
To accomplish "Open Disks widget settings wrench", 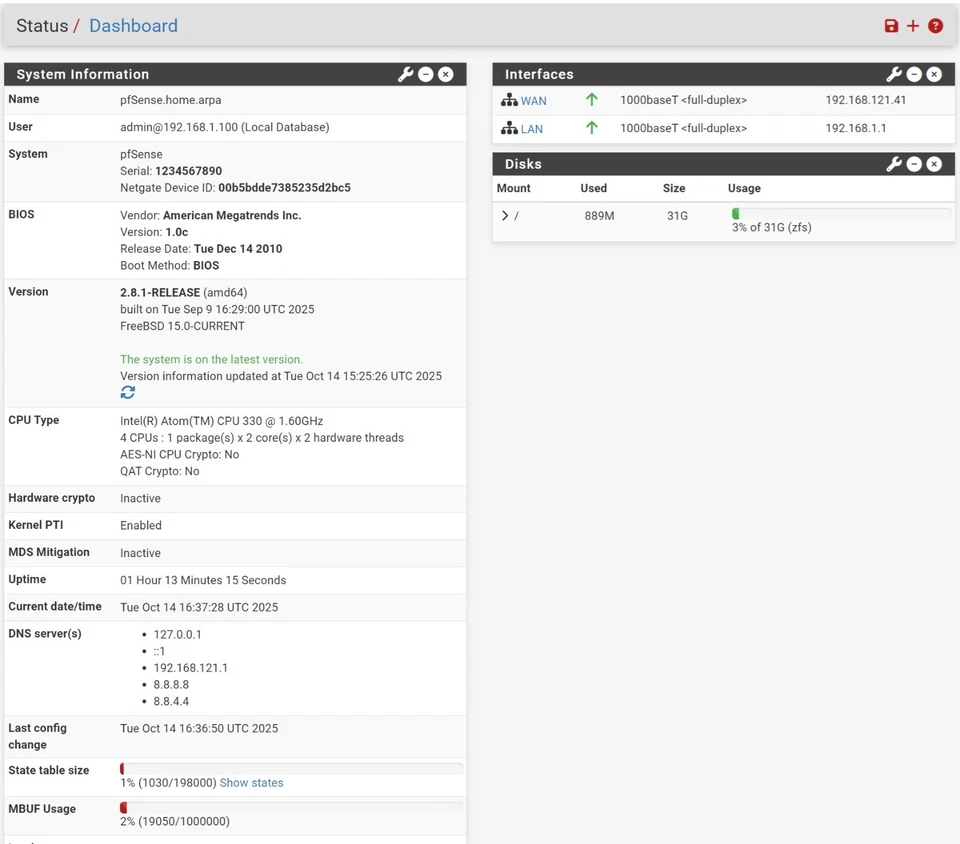I will [894, 164].
